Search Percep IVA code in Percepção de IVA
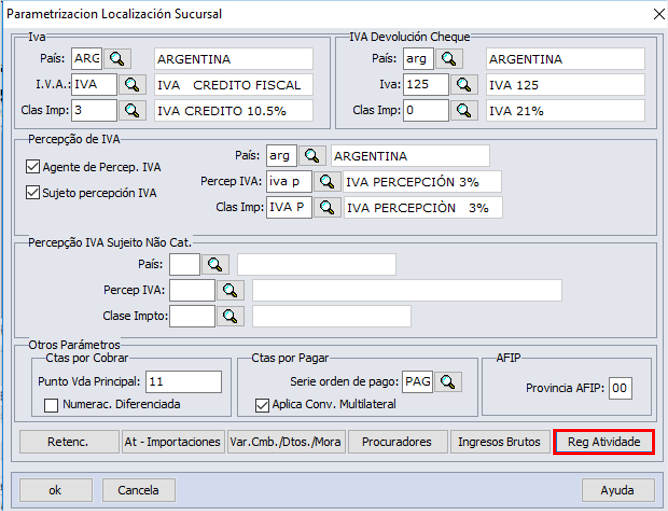This screenshot has width=668, height=511. tap(327, 182)
